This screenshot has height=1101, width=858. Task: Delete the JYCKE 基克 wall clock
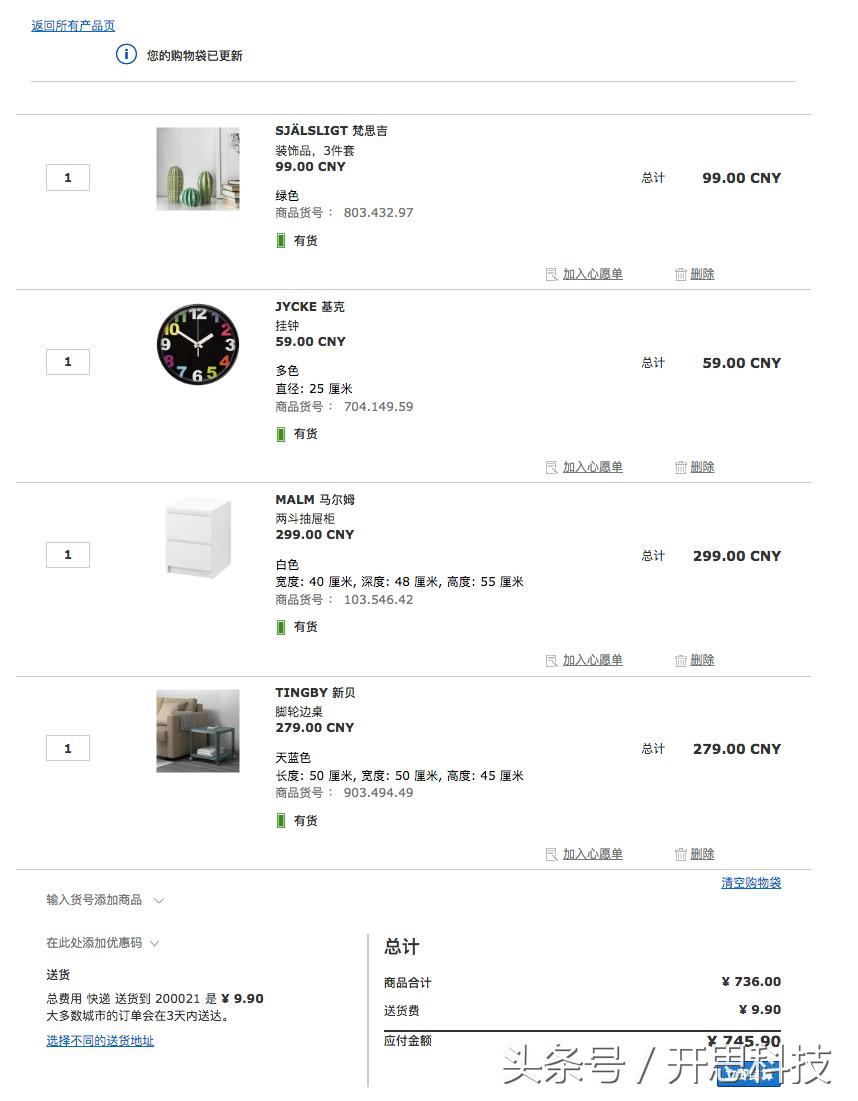(694, 467)
